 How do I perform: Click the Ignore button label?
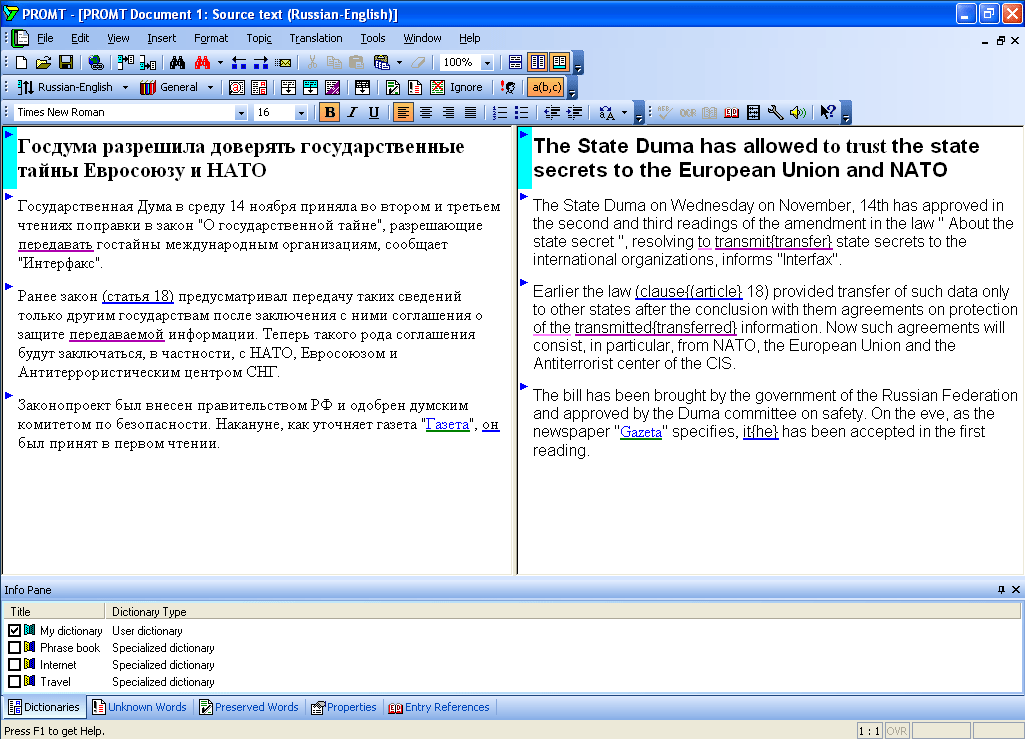(466, 88)
